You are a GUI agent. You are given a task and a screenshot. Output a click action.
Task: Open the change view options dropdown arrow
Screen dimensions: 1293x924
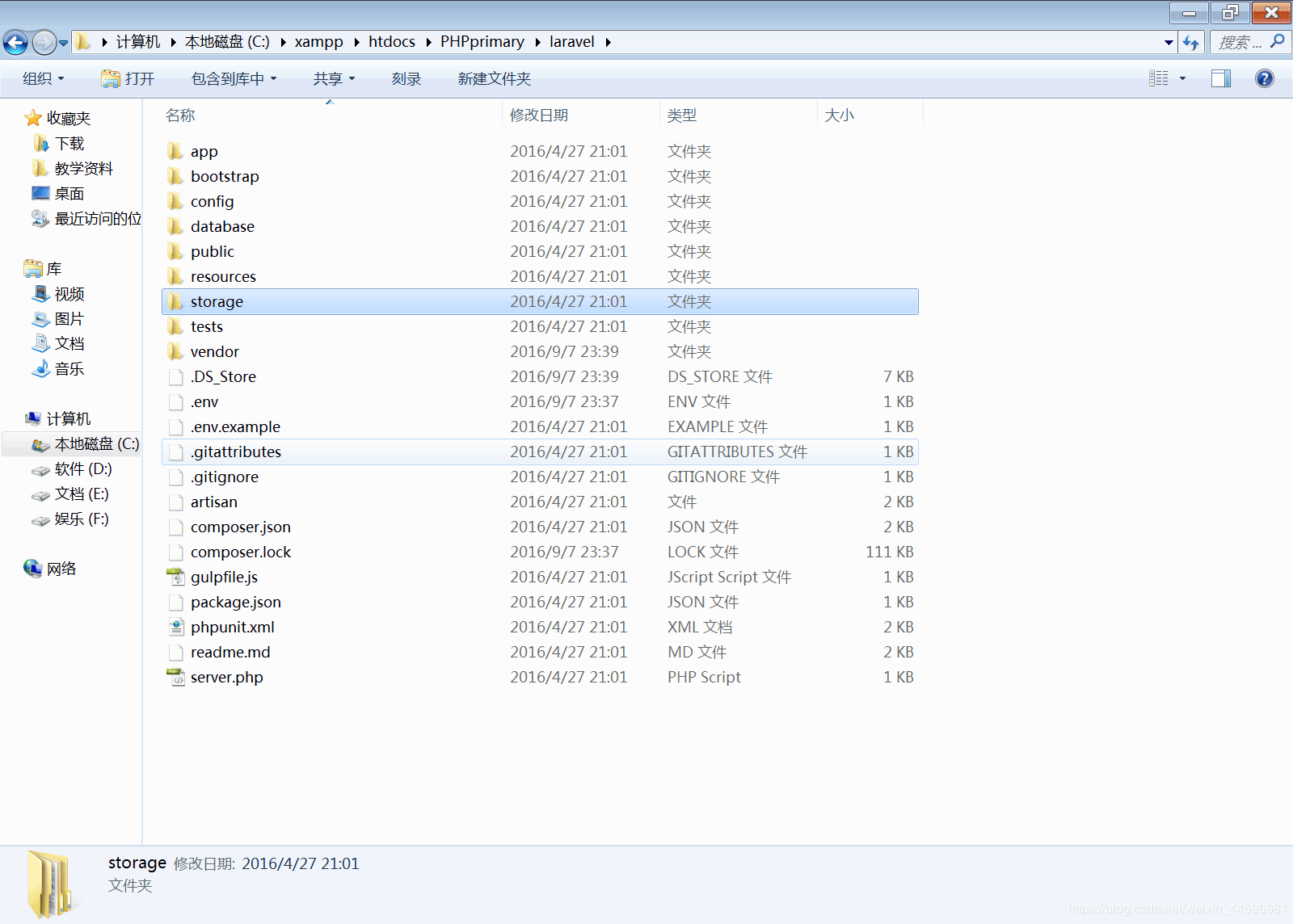point(1182,78)
